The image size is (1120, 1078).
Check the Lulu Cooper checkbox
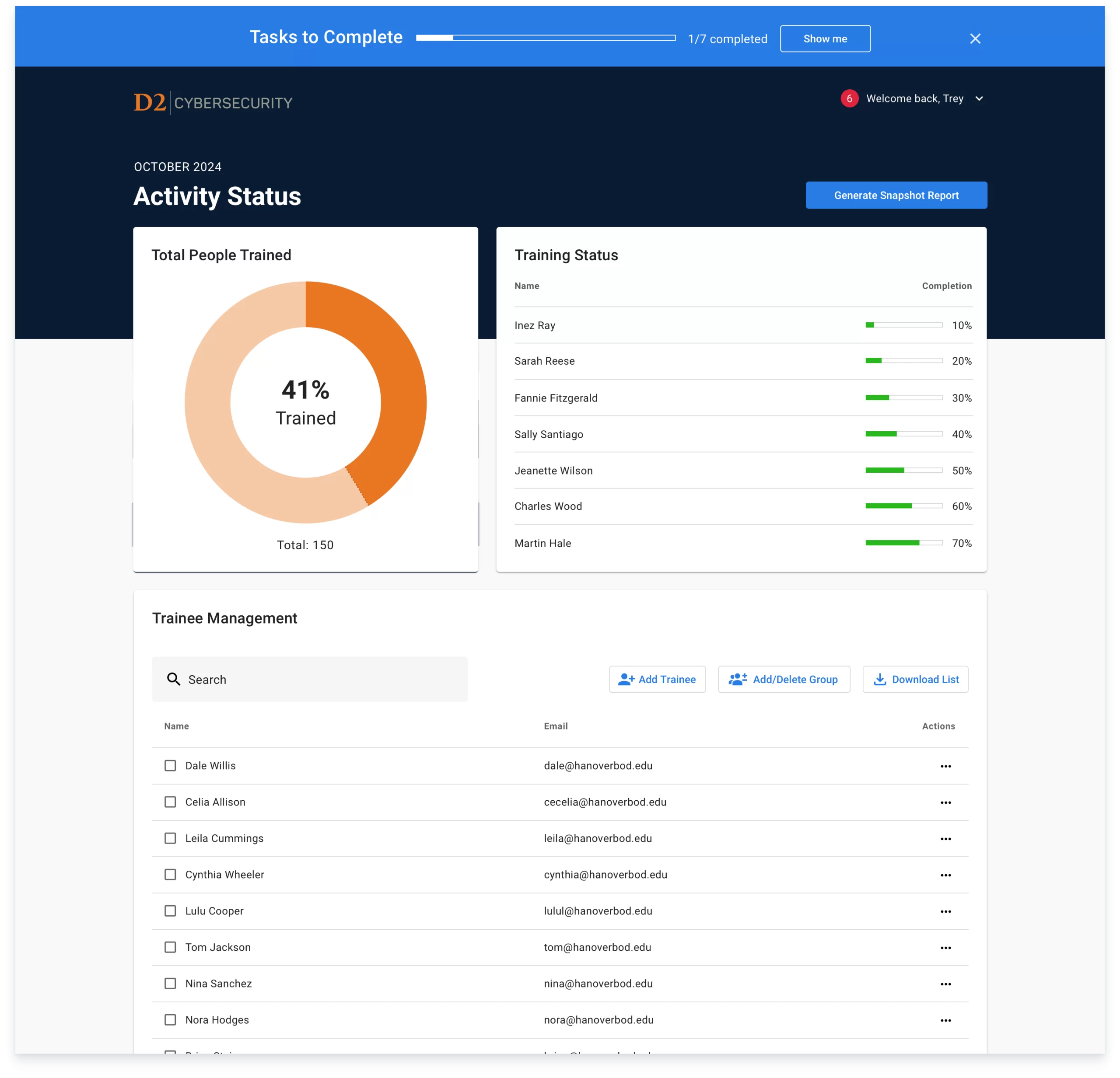point(170,910)
